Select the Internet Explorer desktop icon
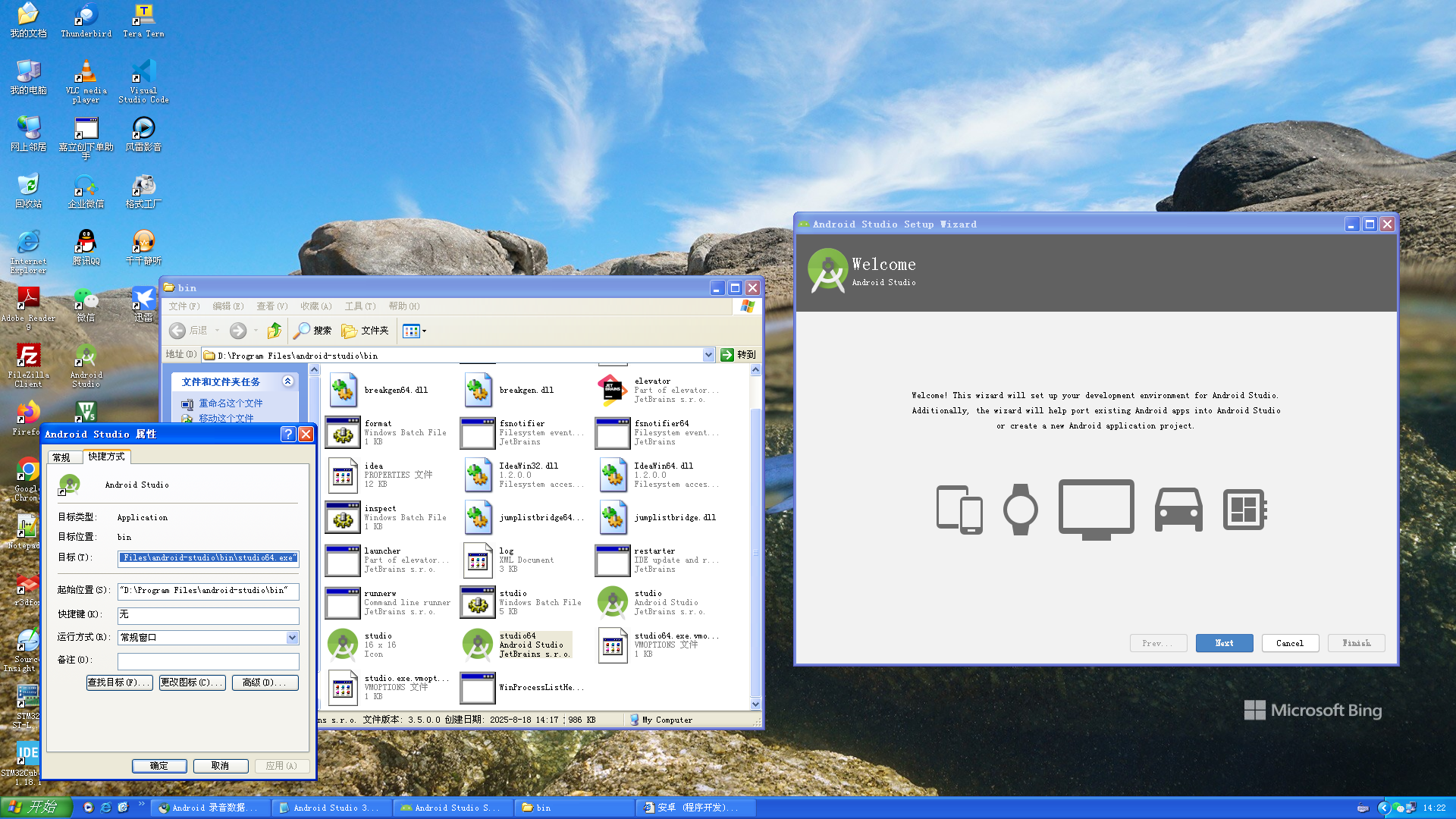Image resolution: width=1456 pixels, height=819 pixels. point(28,252)
